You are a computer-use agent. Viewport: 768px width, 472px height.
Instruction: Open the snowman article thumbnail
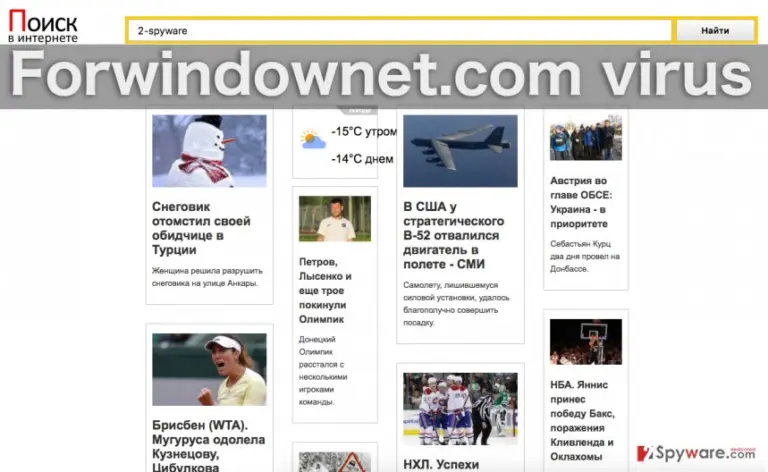pyautogui.click(x=209, y=151)
